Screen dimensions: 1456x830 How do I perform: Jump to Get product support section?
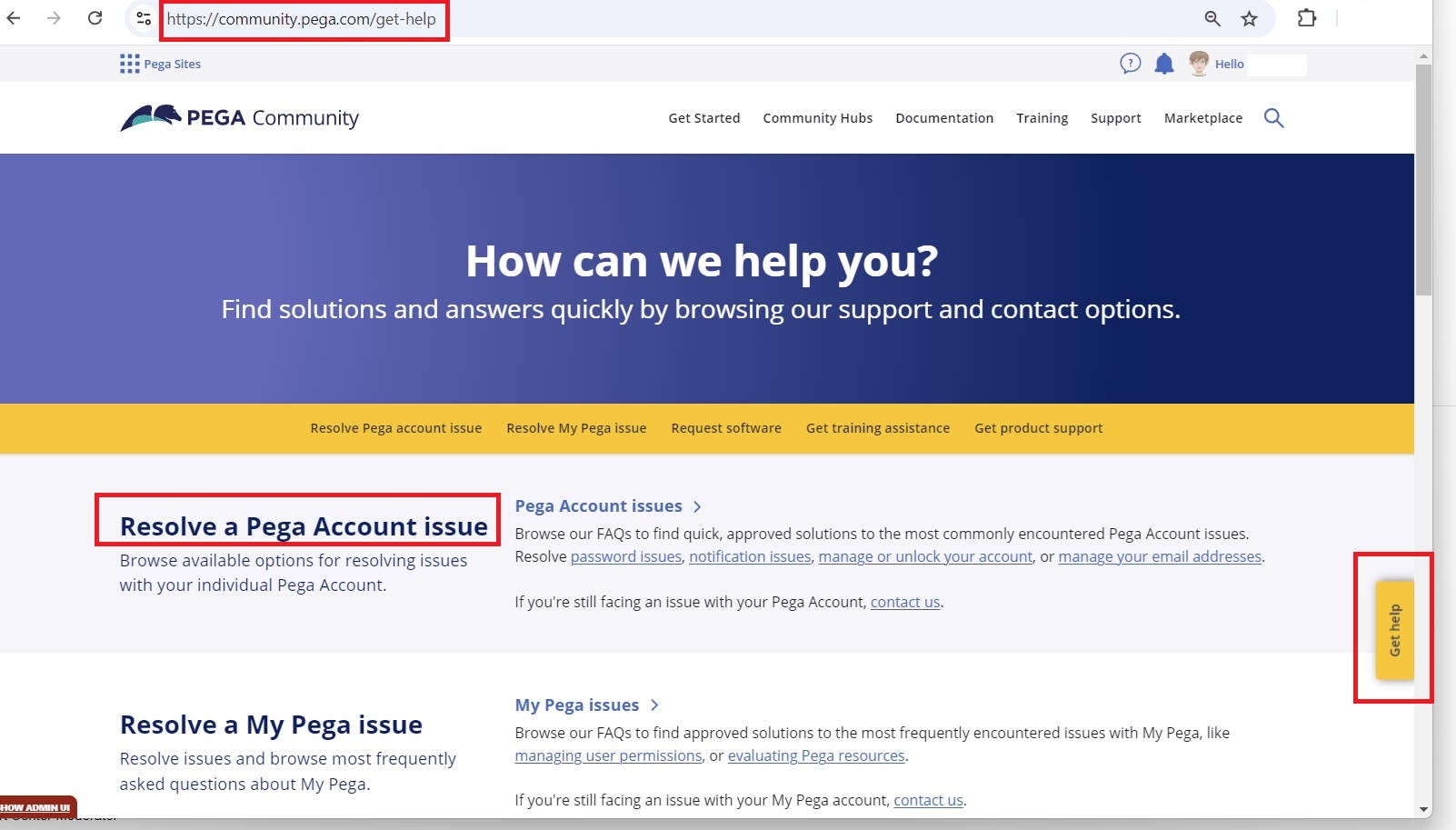pos(1039,428)
